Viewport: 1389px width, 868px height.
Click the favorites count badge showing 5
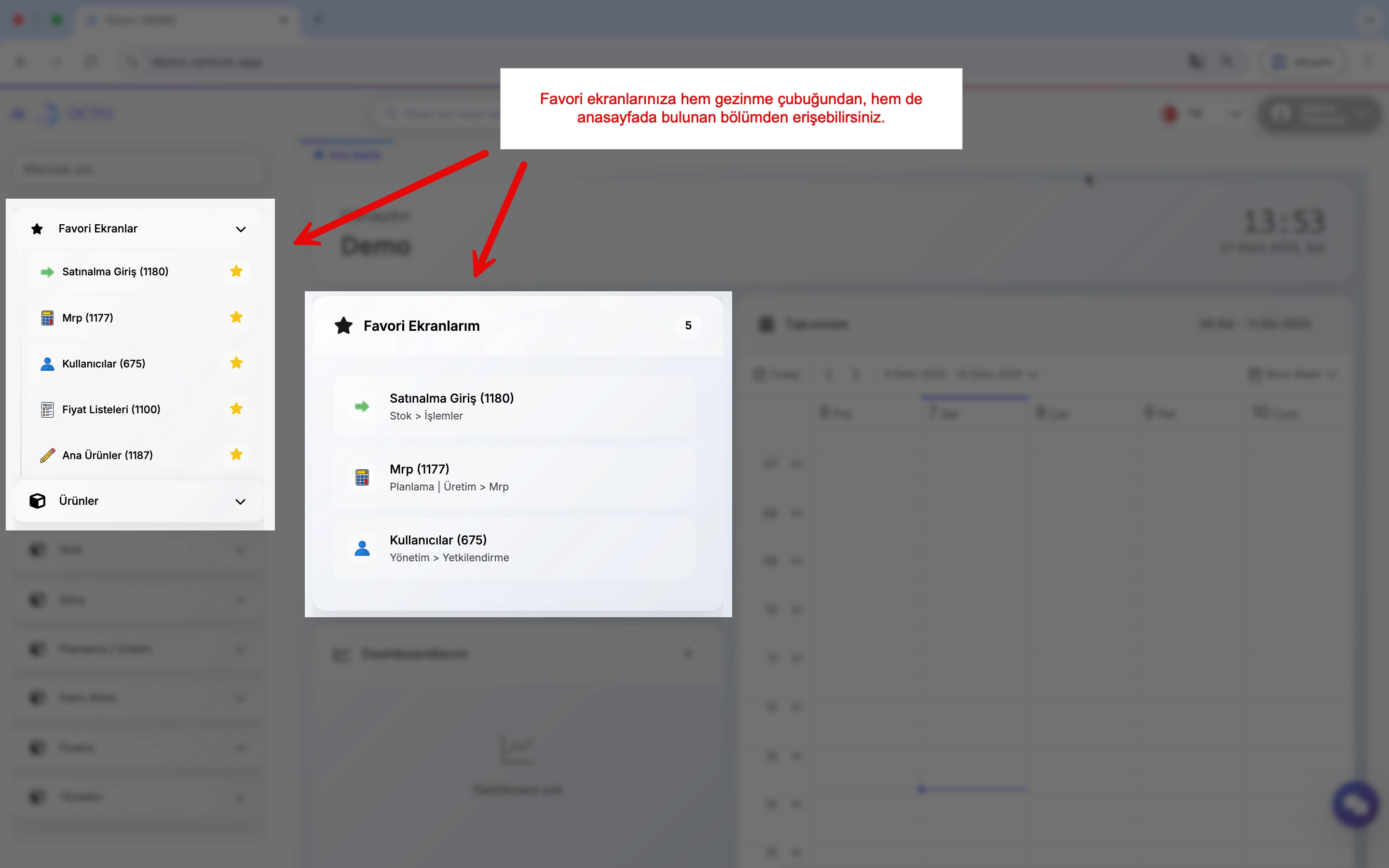point(688,325)
